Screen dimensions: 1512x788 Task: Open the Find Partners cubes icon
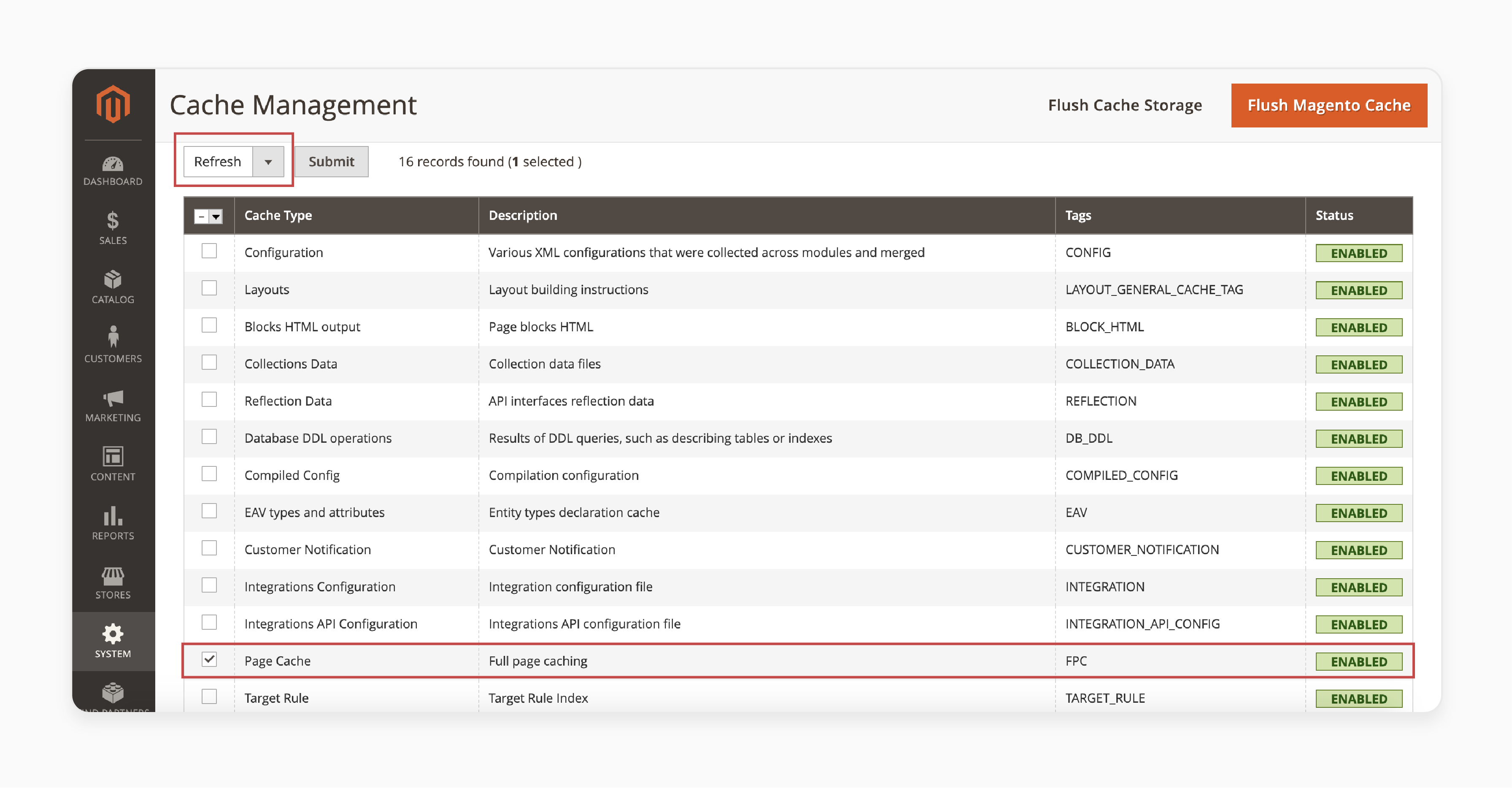113,693
